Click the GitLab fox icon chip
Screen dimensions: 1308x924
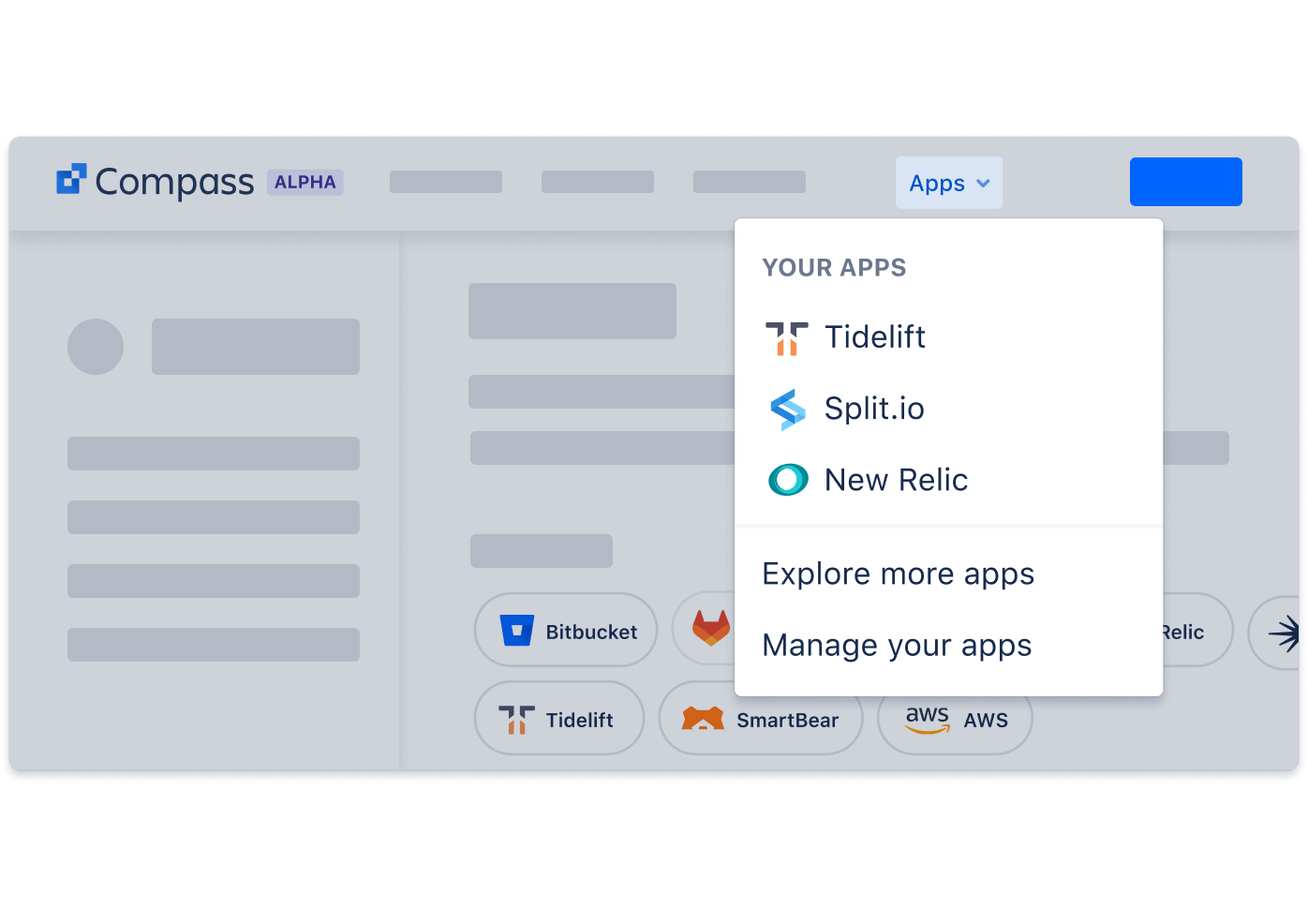(x=705, y=629)
